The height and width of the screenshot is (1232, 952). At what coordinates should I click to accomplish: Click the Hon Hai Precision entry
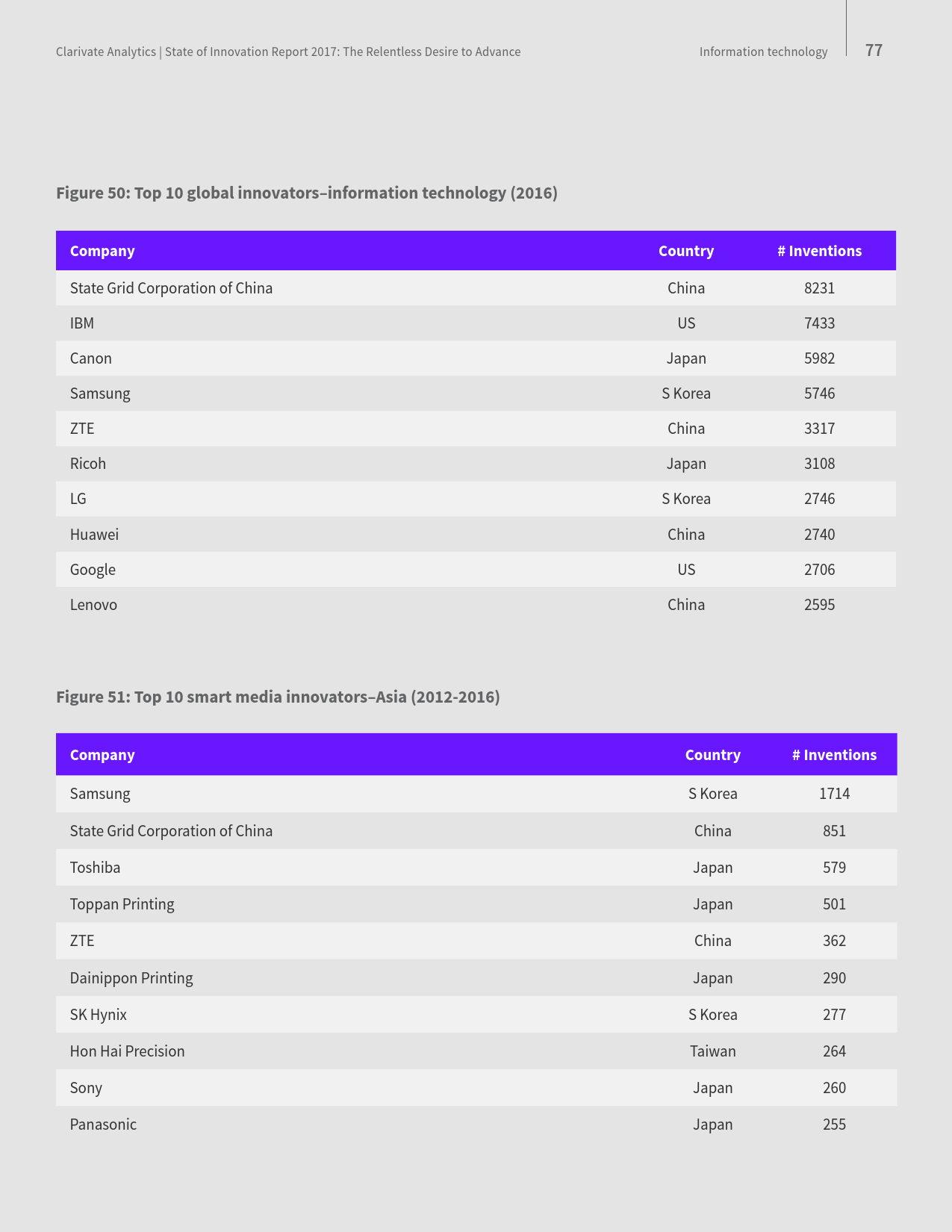click(x=127, y=1051)
